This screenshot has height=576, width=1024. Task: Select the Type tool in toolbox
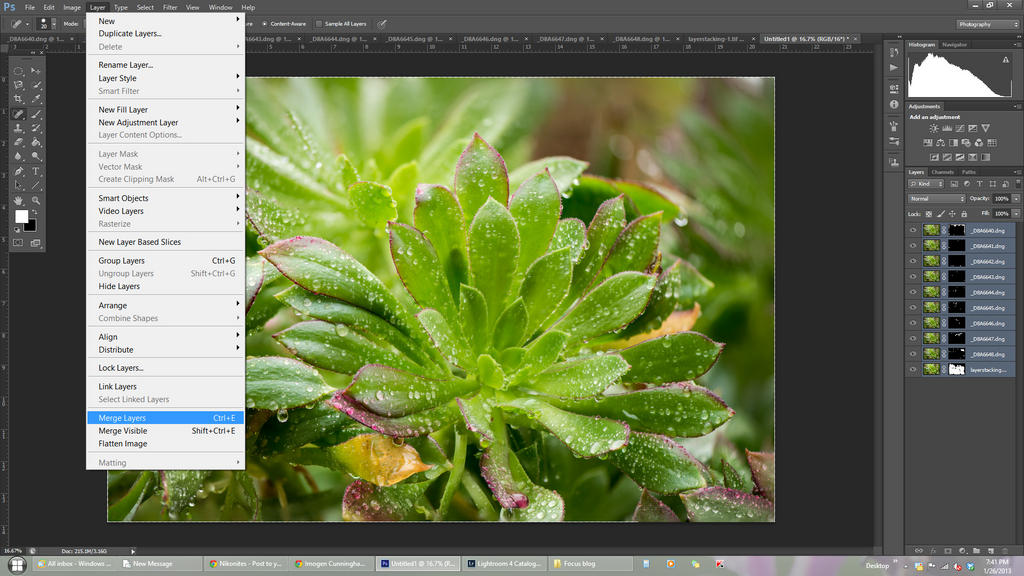[36, 171]
